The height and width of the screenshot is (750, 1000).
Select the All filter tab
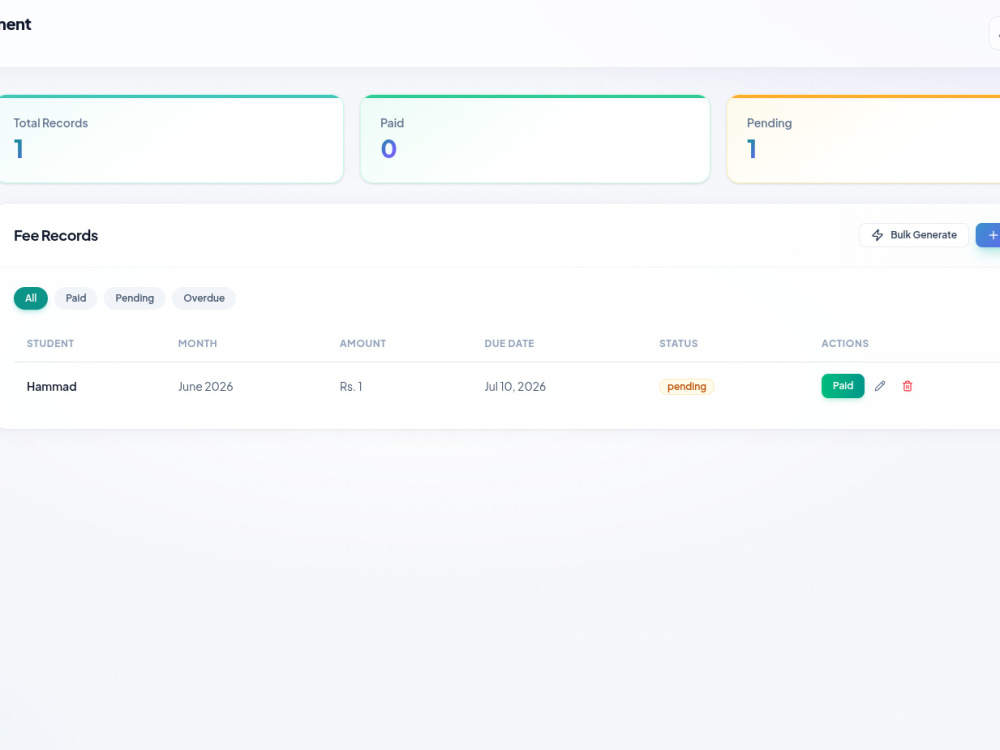click(31, 298)
